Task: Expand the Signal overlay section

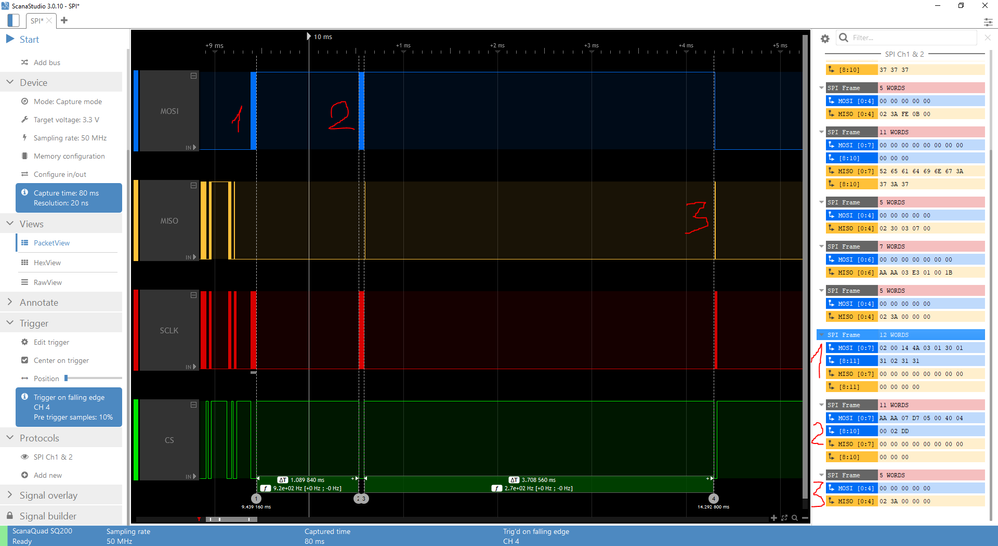Action: pos(10,494)
